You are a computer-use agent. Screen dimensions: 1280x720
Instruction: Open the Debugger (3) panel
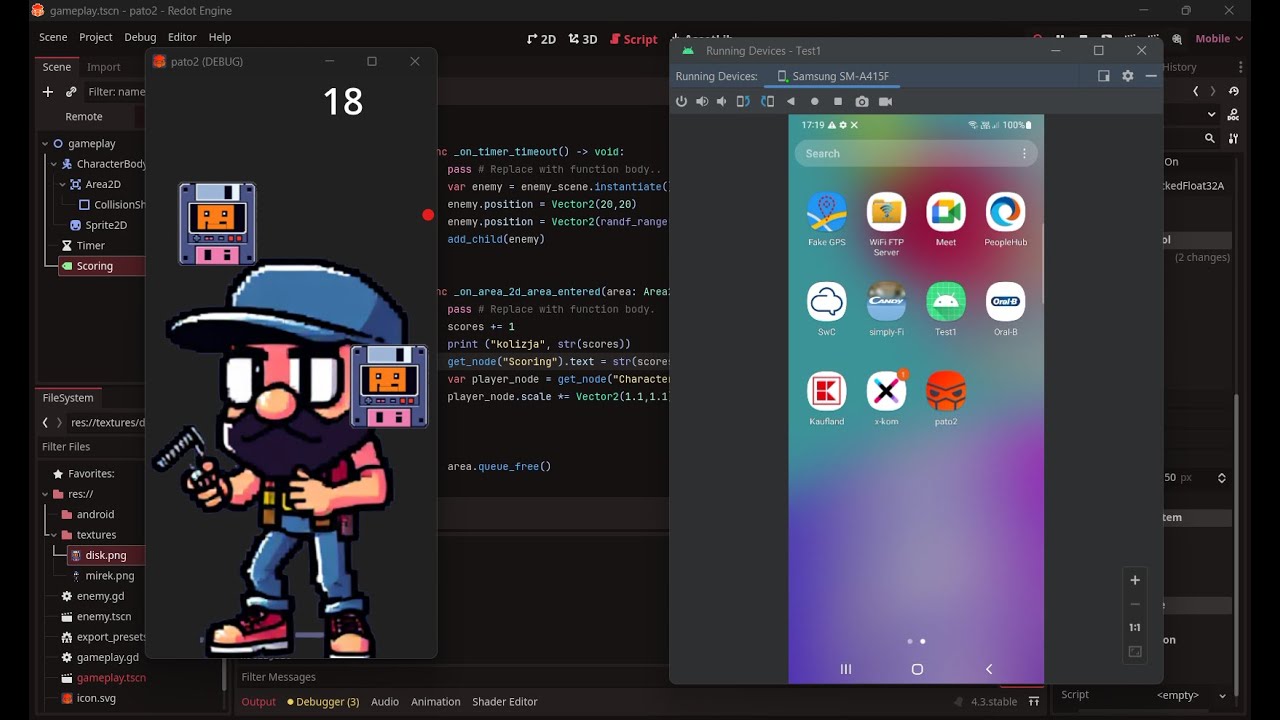tap(323, 702)
